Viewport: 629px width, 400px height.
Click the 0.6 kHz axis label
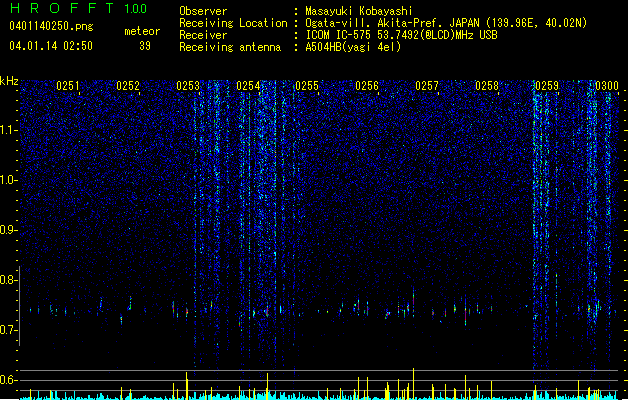(x=9, y=380)
